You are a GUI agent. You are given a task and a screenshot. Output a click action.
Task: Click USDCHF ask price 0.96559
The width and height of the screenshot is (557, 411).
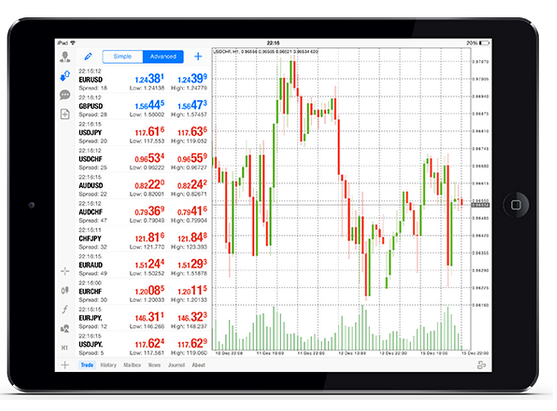point(192,158)
